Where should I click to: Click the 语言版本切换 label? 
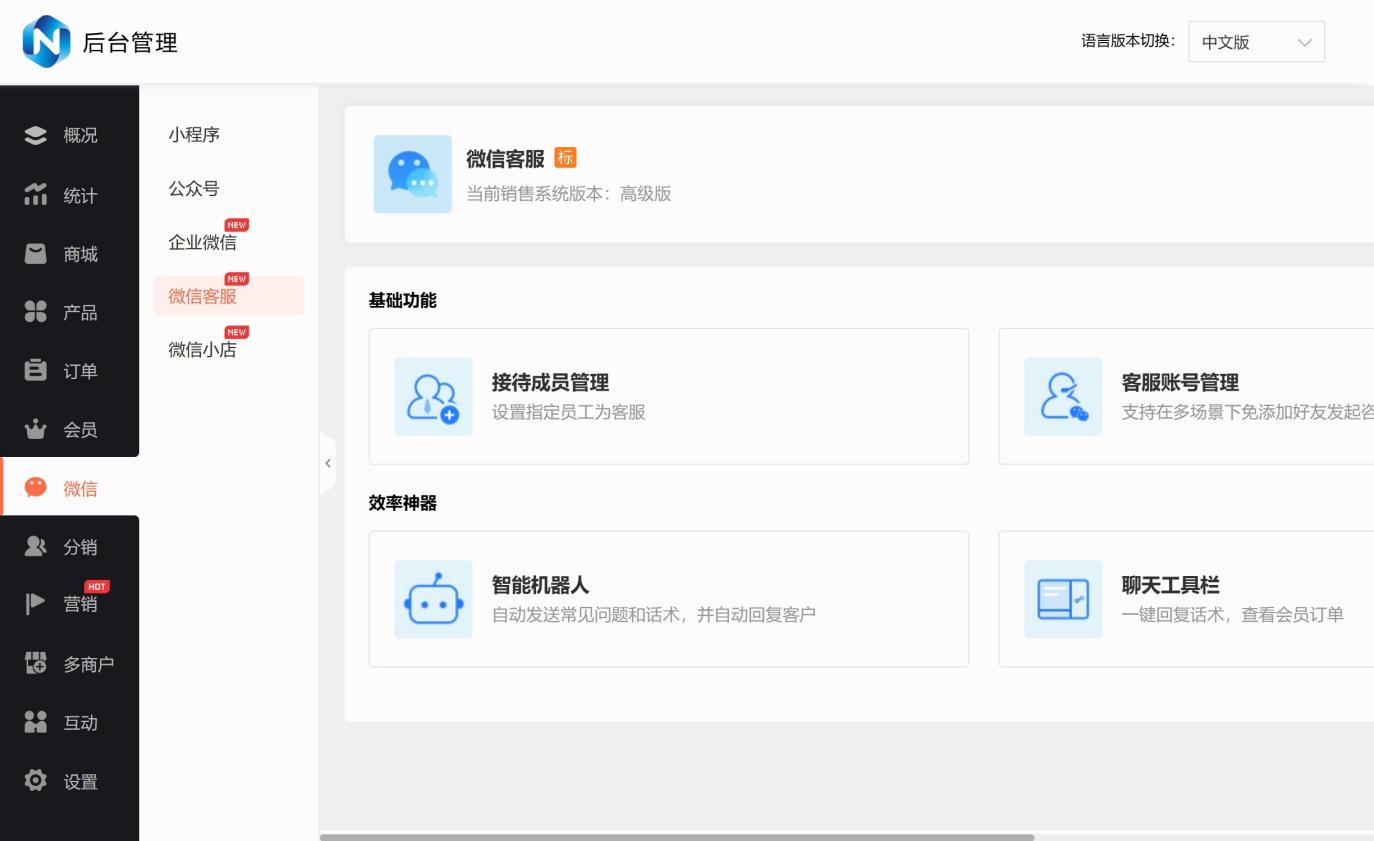pos(1129,42)
